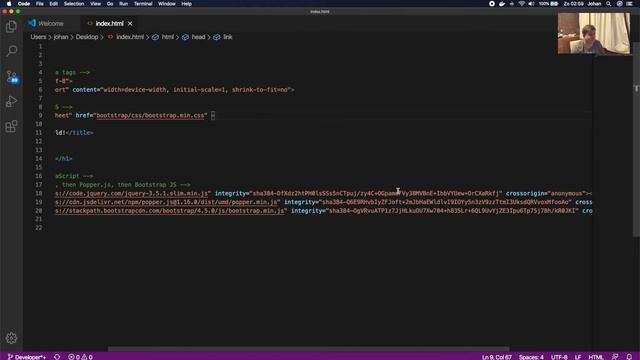Image resolution: width=640 pixels, height=360 pixels.
Task: Open the Explorer view in the activity bar
Action: coord(11,27)
